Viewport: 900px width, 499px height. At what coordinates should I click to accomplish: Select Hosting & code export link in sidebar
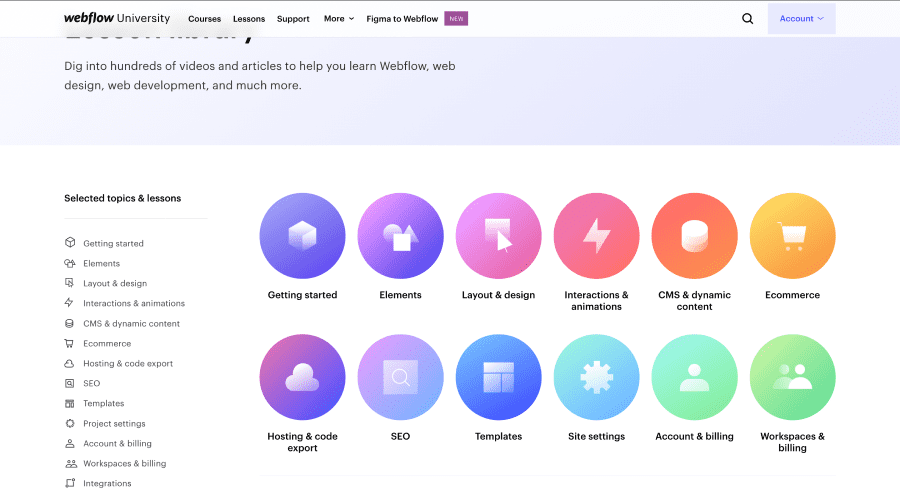point(128,363)
